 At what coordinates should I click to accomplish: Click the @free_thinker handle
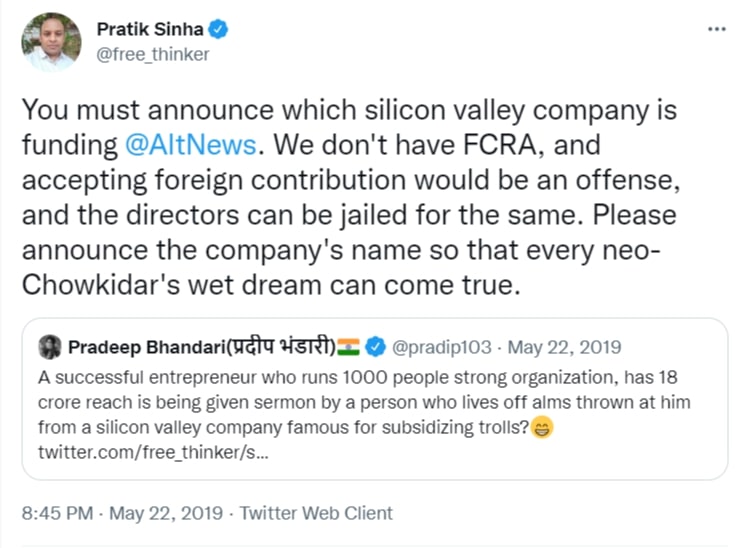[152, 55]
